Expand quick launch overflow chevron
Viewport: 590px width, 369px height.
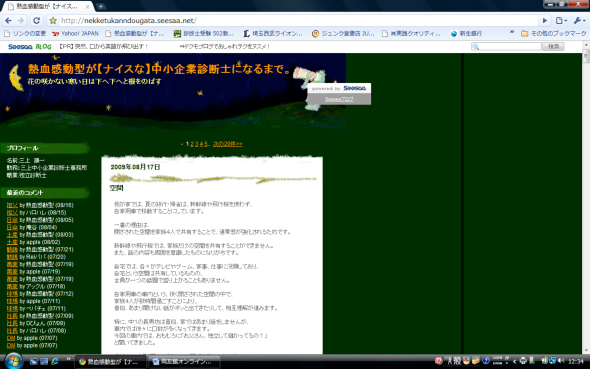(x=68, y=359)
